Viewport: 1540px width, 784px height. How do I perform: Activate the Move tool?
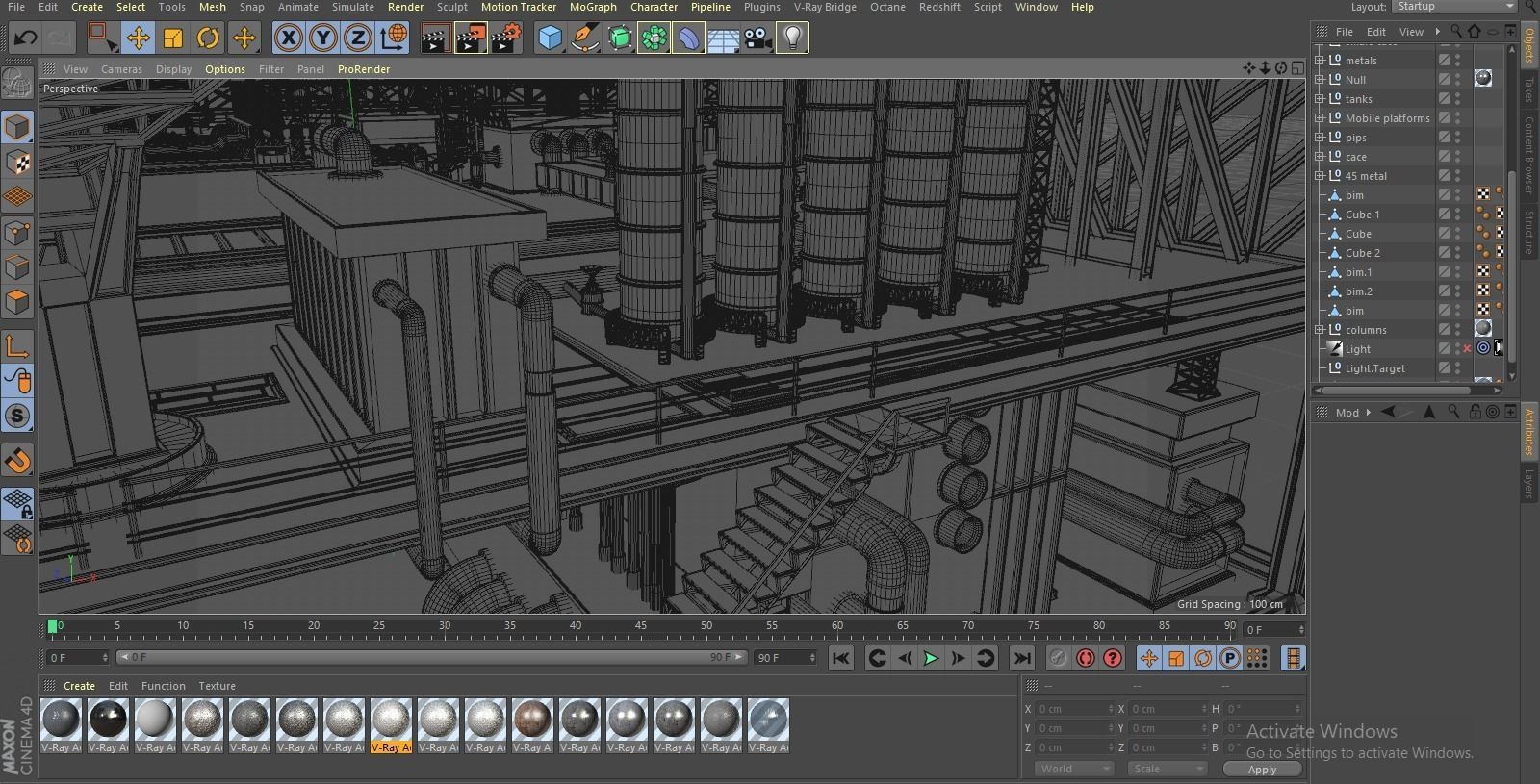coord(138,38)
